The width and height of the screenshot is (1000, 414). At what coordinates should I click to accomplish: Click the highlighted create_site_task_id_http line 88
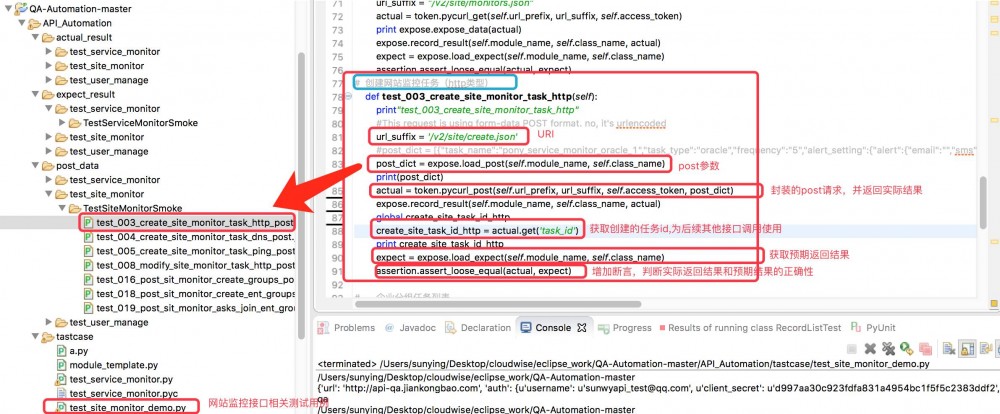477,230
